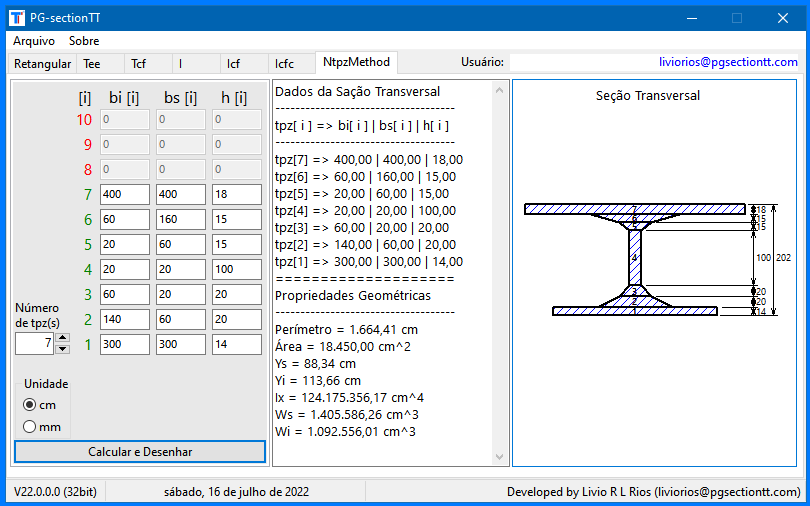Increase Número de tpz(s) with up arrow
Viewport: 810px width, 506px height.
click(x=62, y=338)
